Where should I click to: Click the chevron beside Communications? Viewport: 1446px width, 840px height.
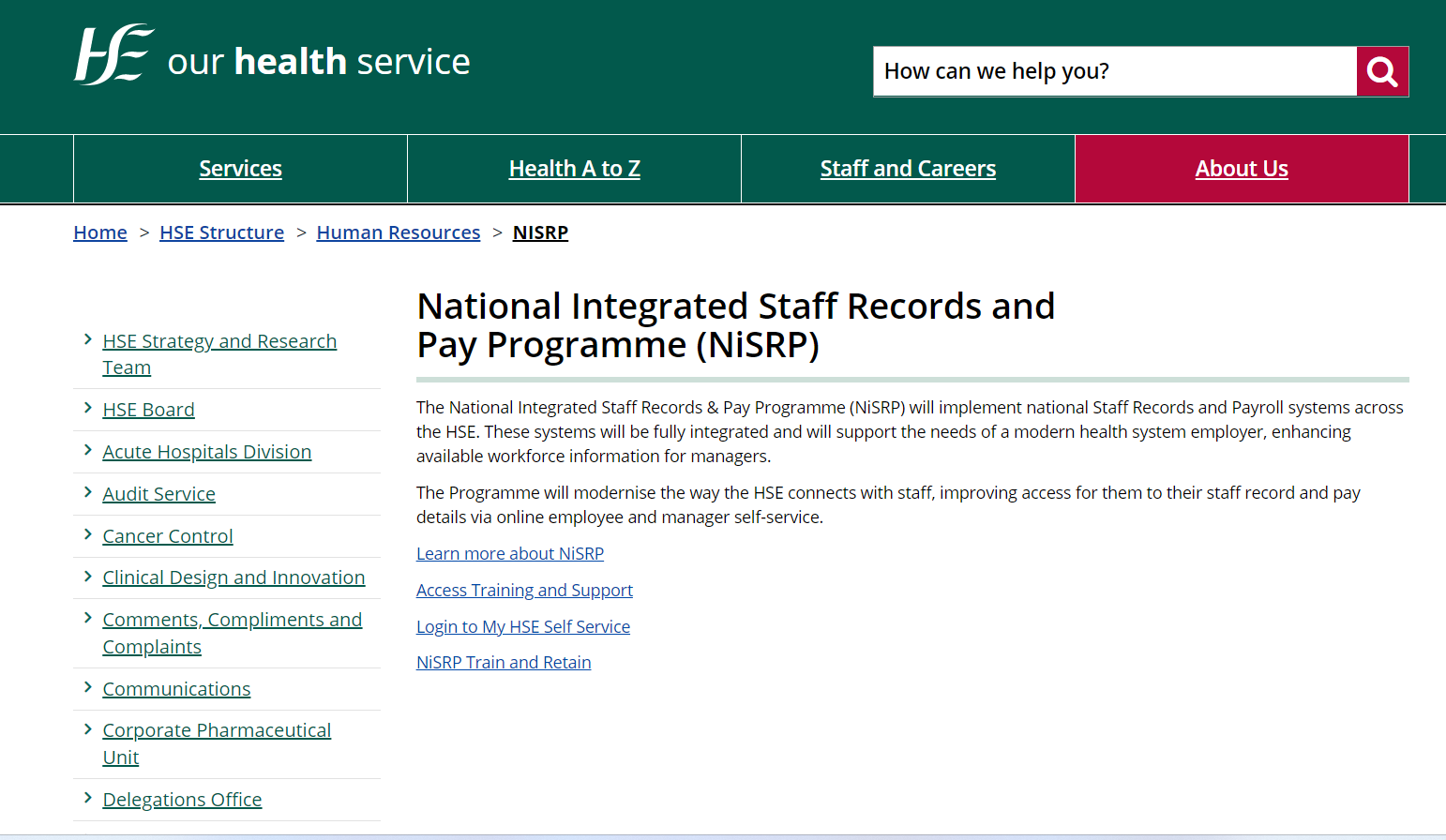click(x=87, y=687)
